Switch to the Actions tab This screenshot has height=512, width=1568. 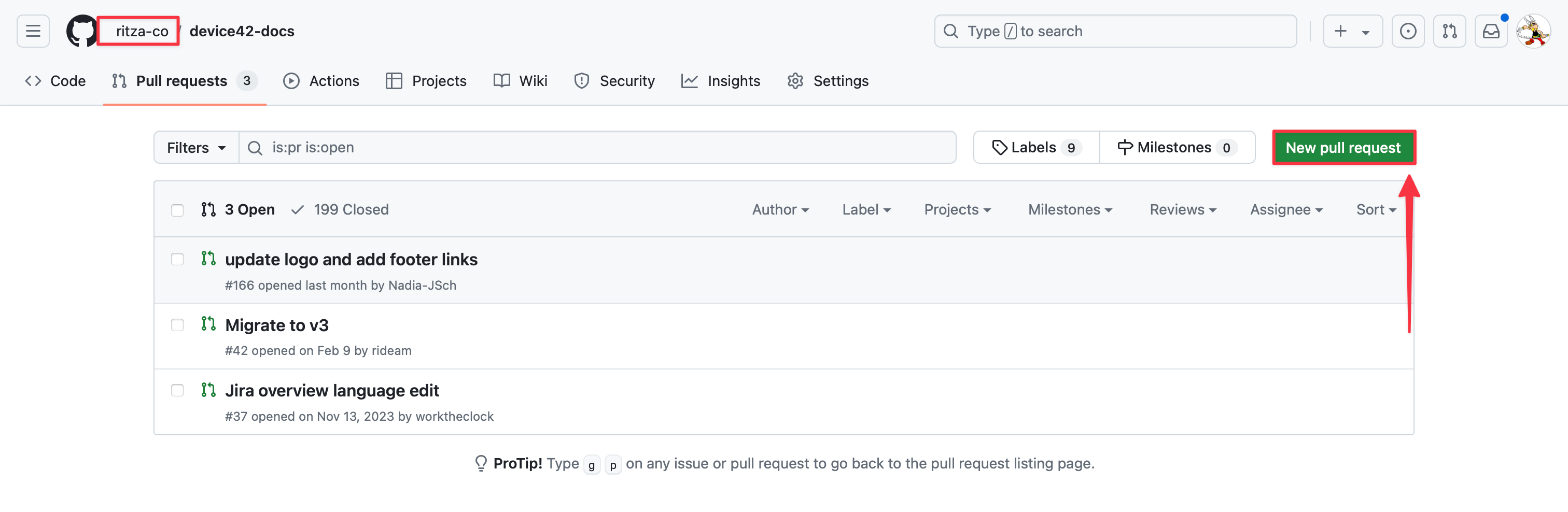coord(321,81)
